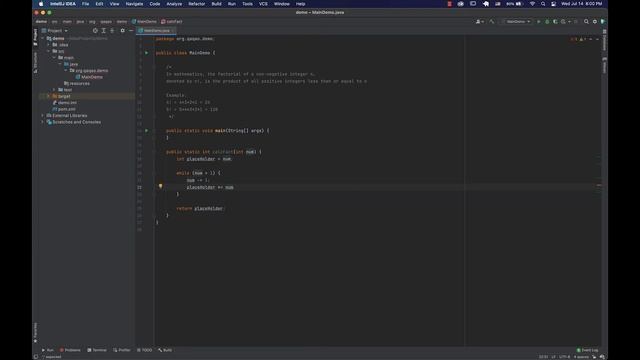Click the green Run toolbar icon
The height and width of the screenshot is (360, 640).
pyautogui.click(x=538, y=21)
